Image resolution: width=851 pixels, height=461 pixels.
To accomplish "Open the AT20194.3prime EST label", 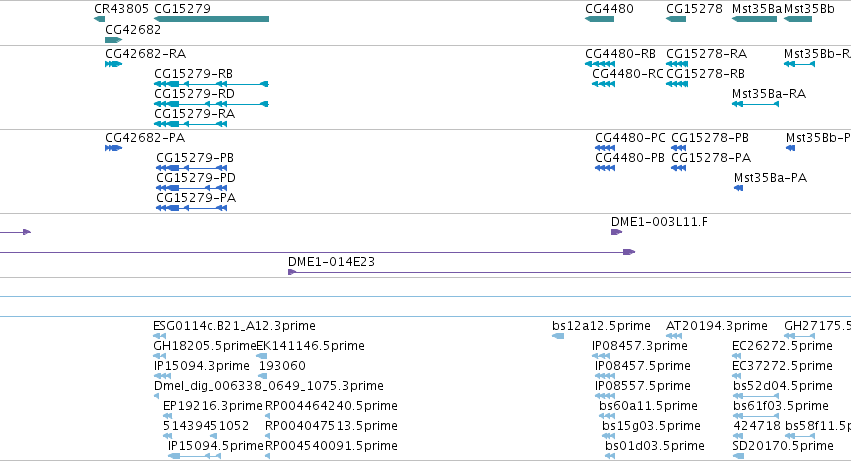I will [716, 326].
